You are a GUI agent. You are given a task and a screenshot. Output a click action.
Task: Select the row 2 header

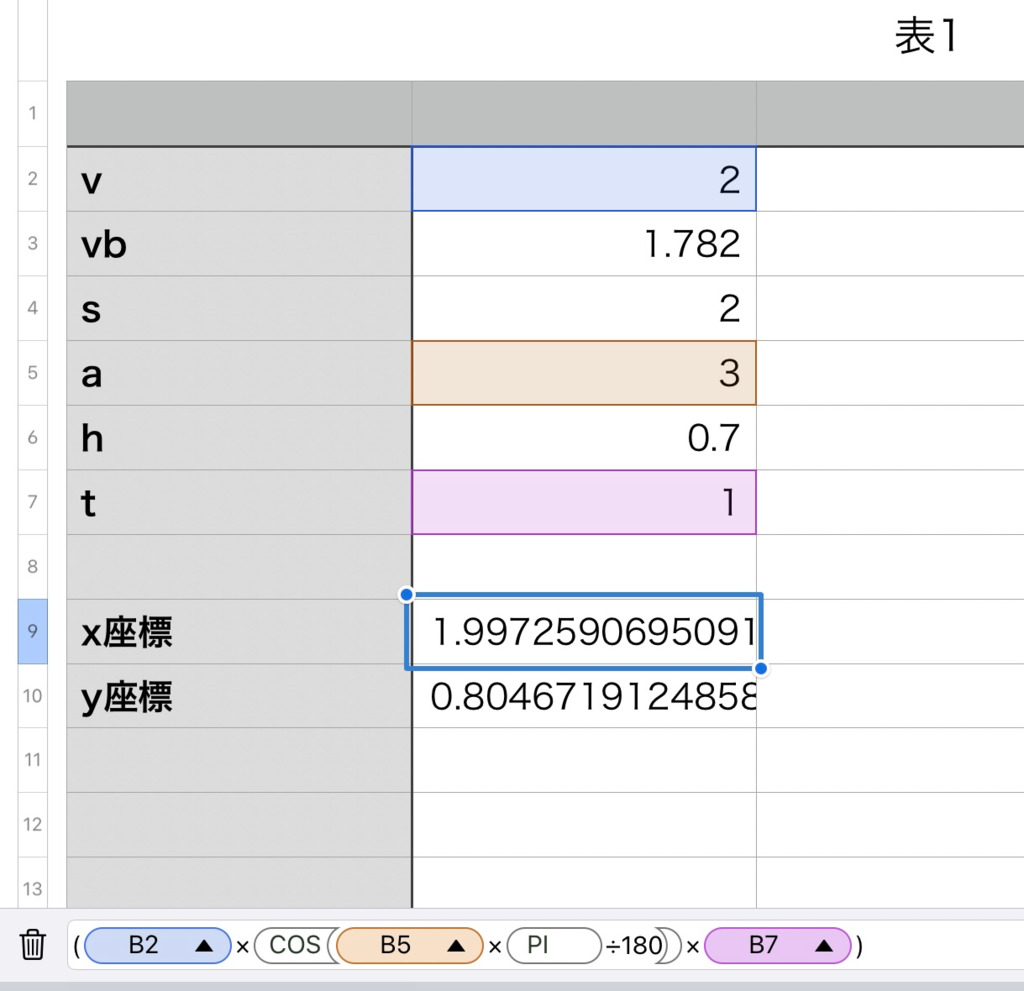click(x=32, y=179)
